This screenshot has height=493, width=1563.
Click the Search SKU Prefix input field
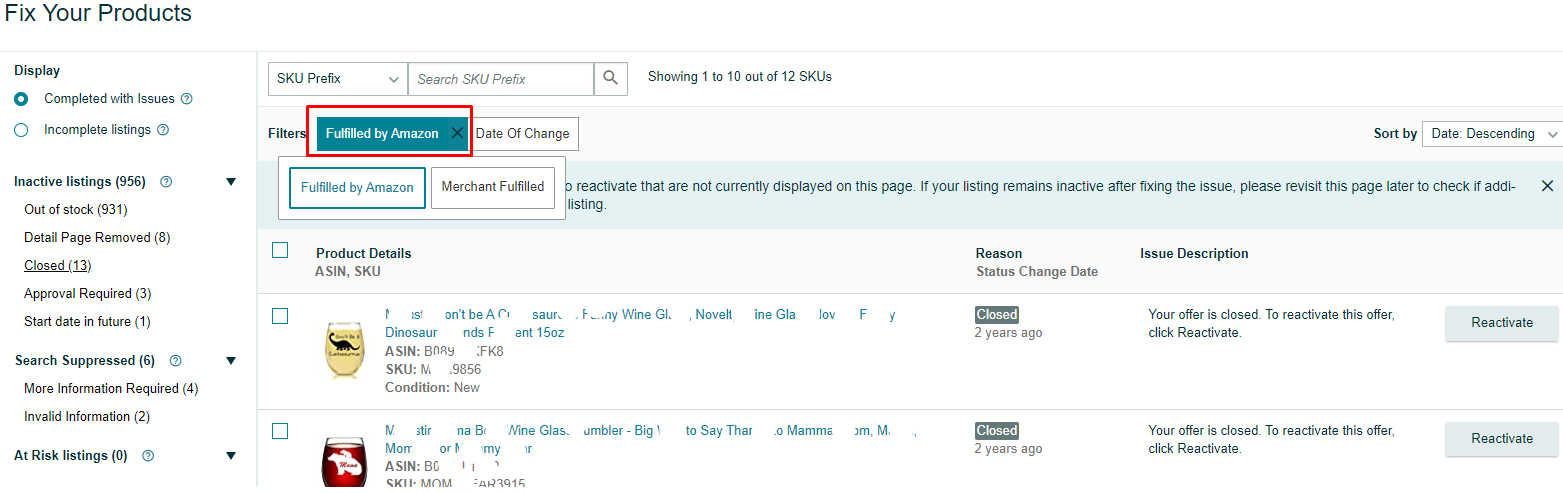pos(501,79)
